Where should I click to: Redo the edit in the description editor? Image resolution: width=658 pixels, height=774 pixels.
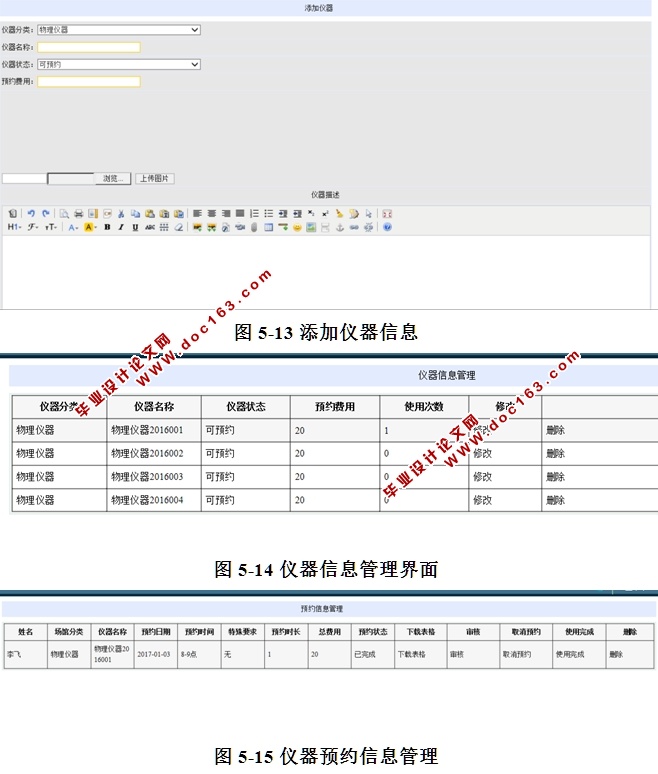click(x=45, y=213)
